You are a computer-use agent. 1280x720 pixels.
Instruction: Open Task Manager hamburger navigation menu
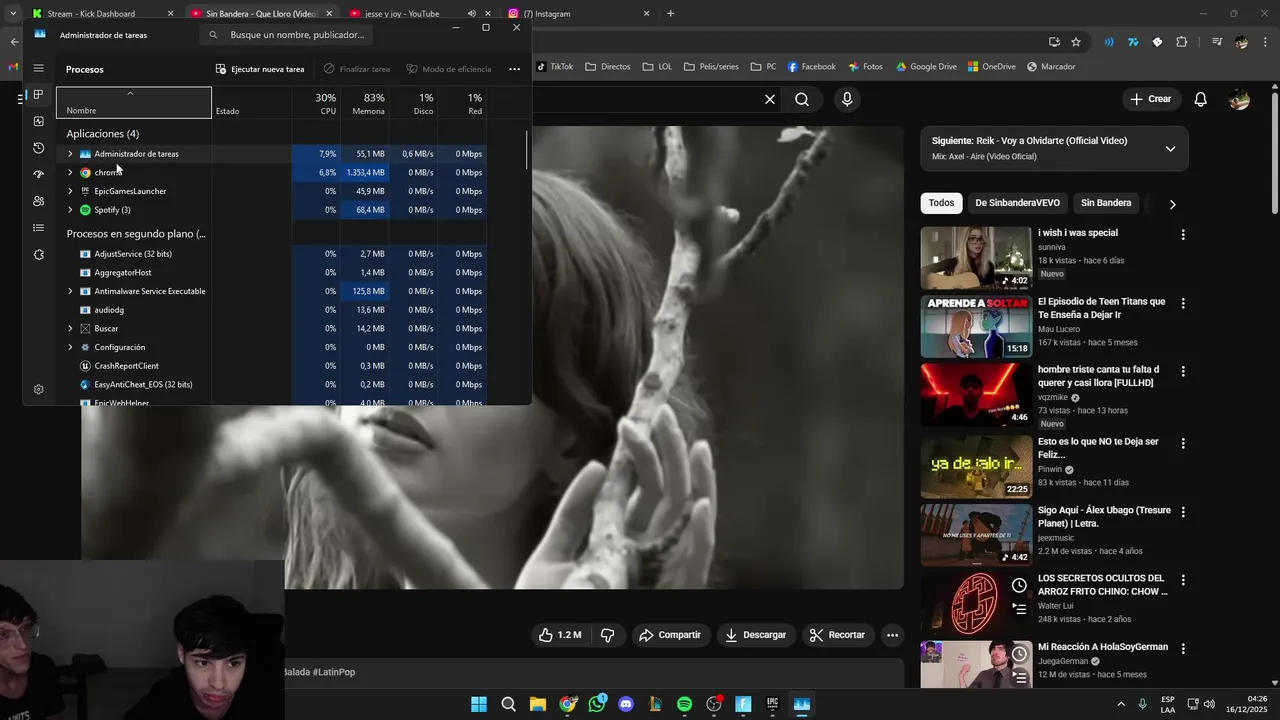point(38,69)
